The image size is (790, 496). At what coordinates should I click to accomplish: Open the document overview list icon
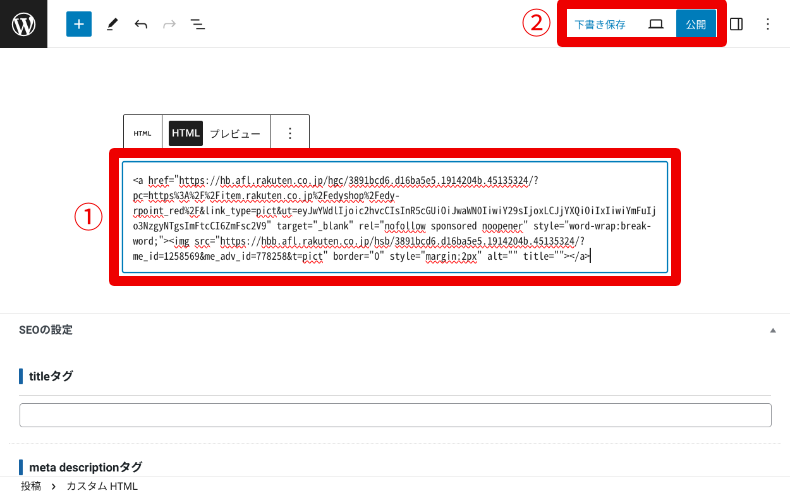click(198, 24)
